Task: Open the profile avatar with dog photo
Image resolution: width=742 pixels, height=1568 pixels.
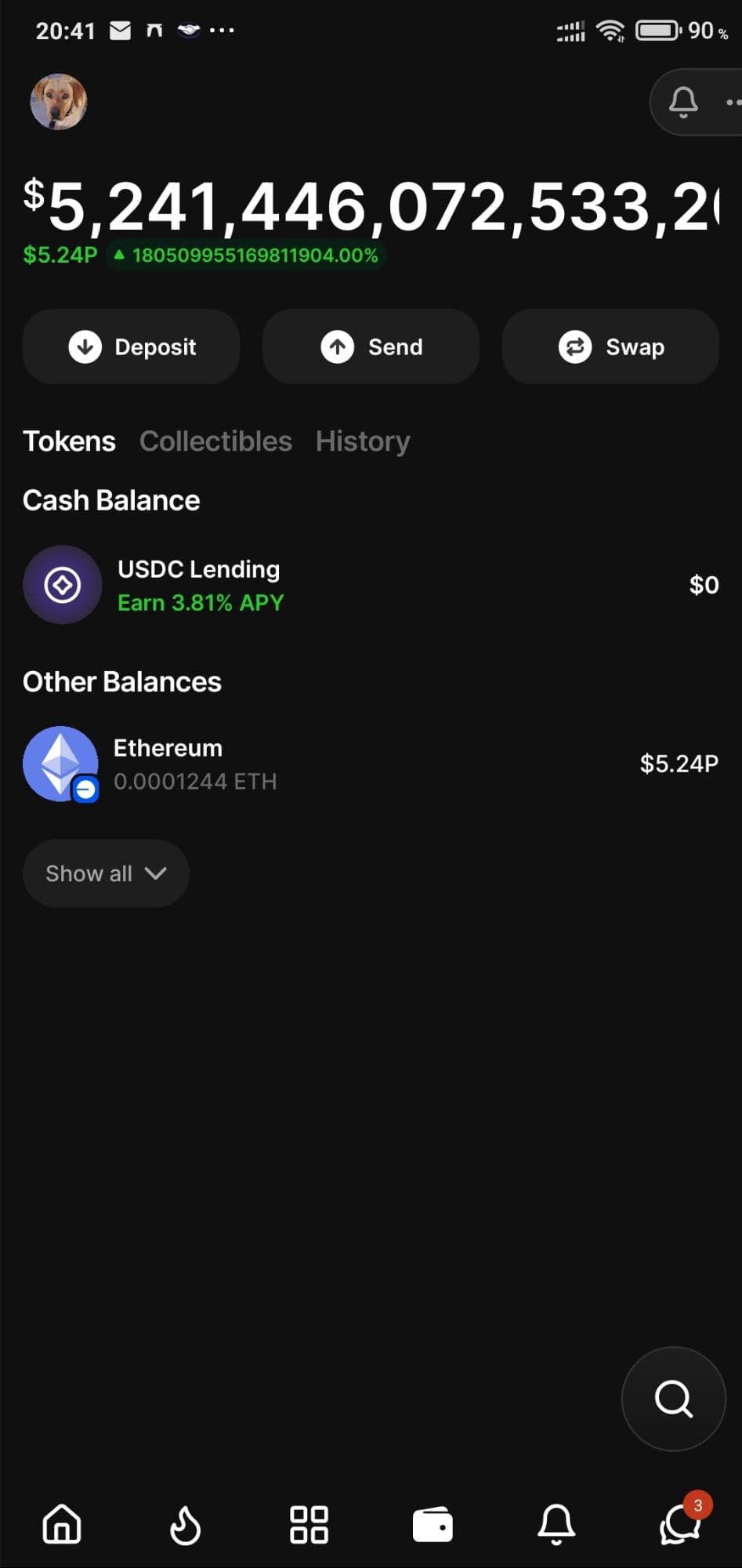Action: click(59, 102)
